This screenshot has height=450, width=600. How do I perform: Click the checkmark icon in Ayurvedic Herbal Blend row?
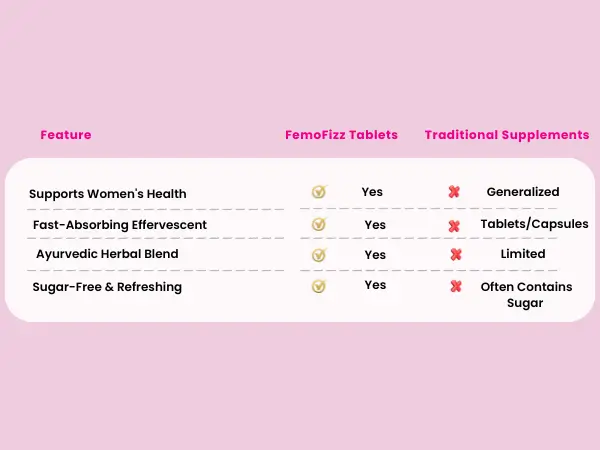(x=319, y=255)
